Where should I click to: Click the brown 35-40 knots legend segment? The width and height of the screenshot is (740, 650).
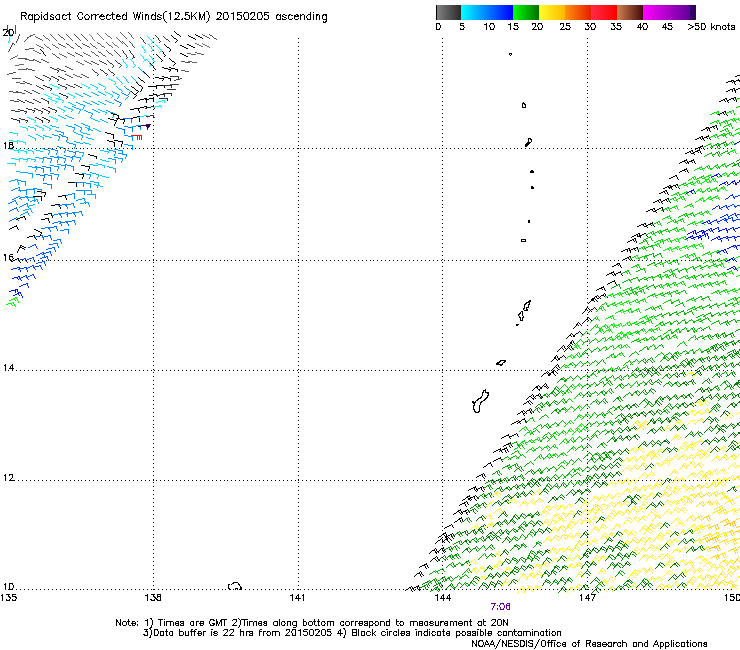point(630,12)
